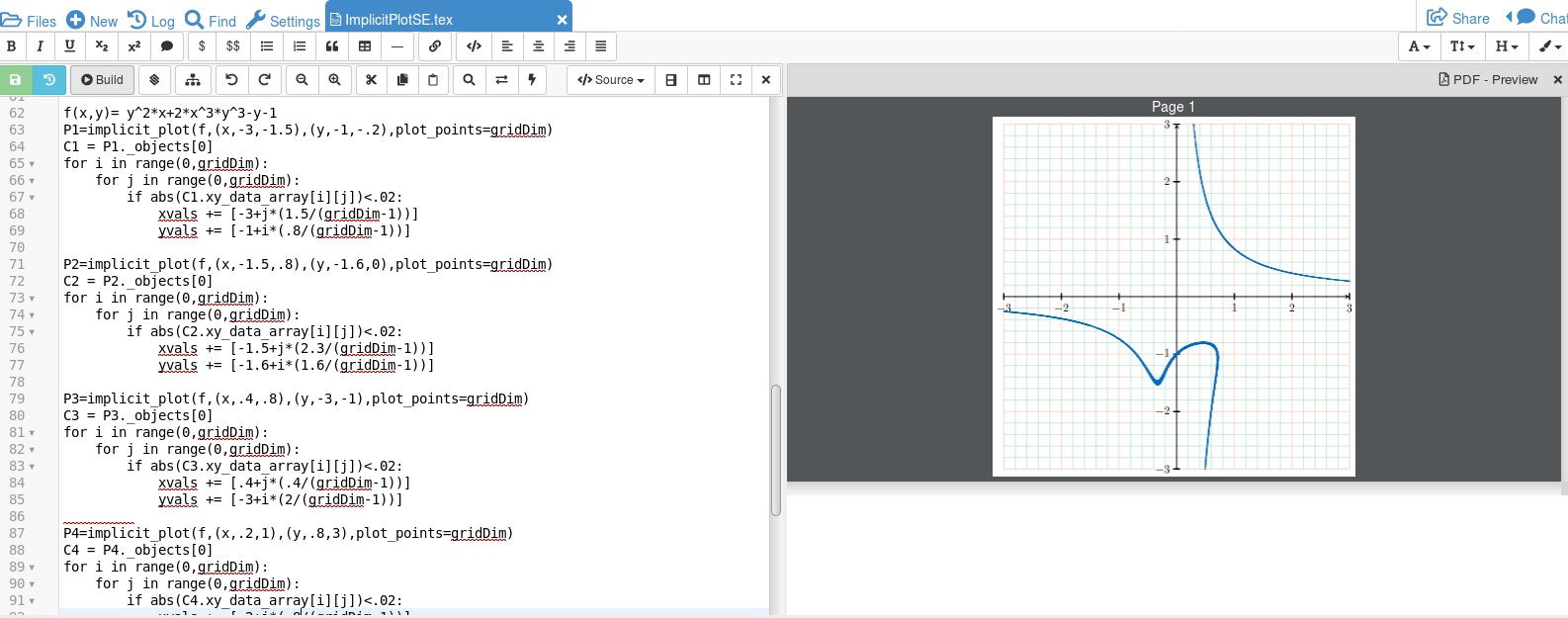Viewport: 1568px width, 618px height.
Task: Redo the last edit
Action: coord(264,80)
